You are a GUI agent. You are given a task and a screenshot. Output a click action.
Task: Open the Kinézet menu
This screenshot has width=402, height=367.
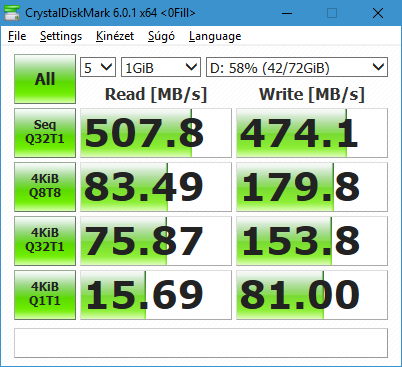tap(115, 36)
